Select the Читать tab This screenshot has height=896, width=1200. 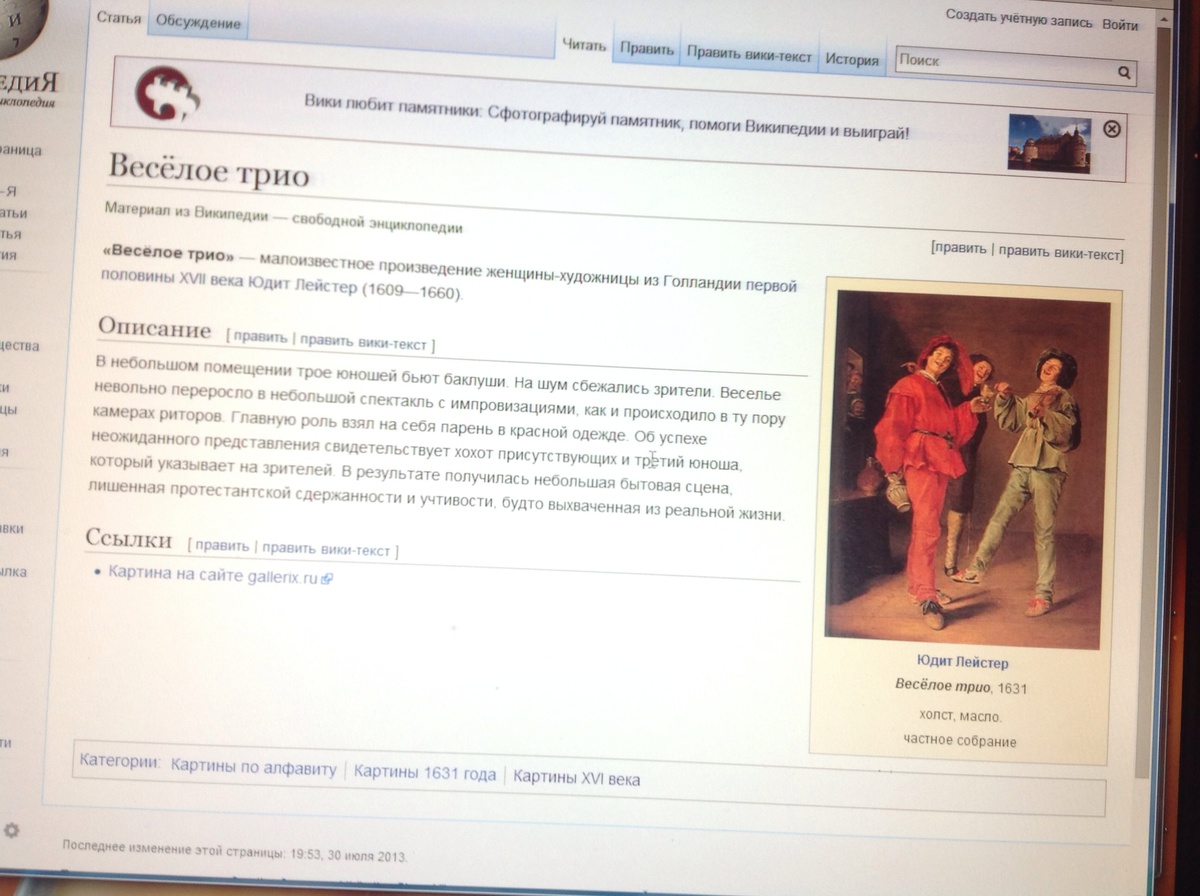pos(585,44)
